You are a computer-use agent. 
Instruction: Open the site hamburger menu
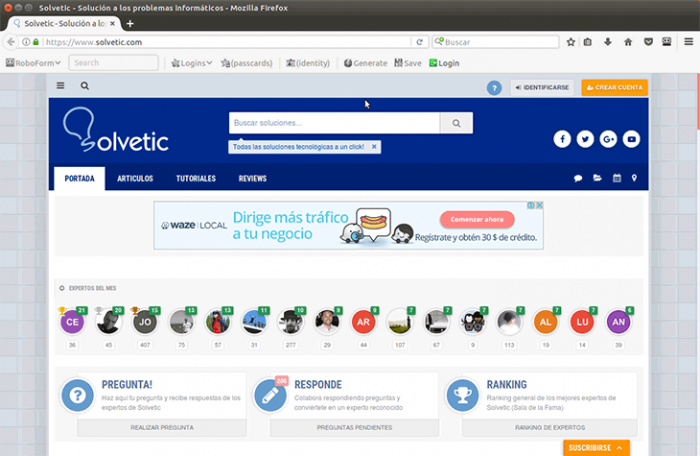point(60,86)
